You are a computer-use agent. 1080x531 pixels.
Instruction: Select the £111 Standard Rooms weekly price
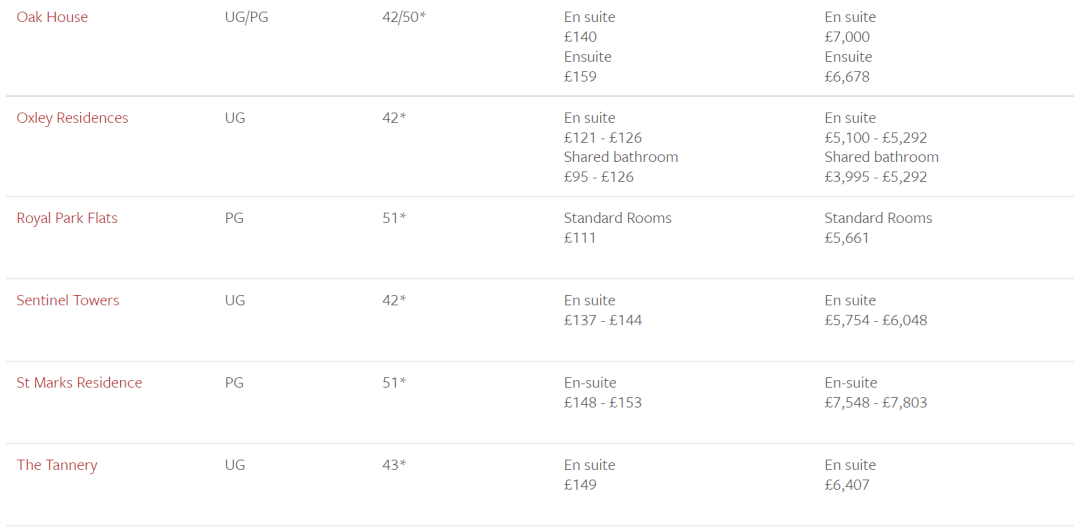pyautogui.click(x=580, y=238)
